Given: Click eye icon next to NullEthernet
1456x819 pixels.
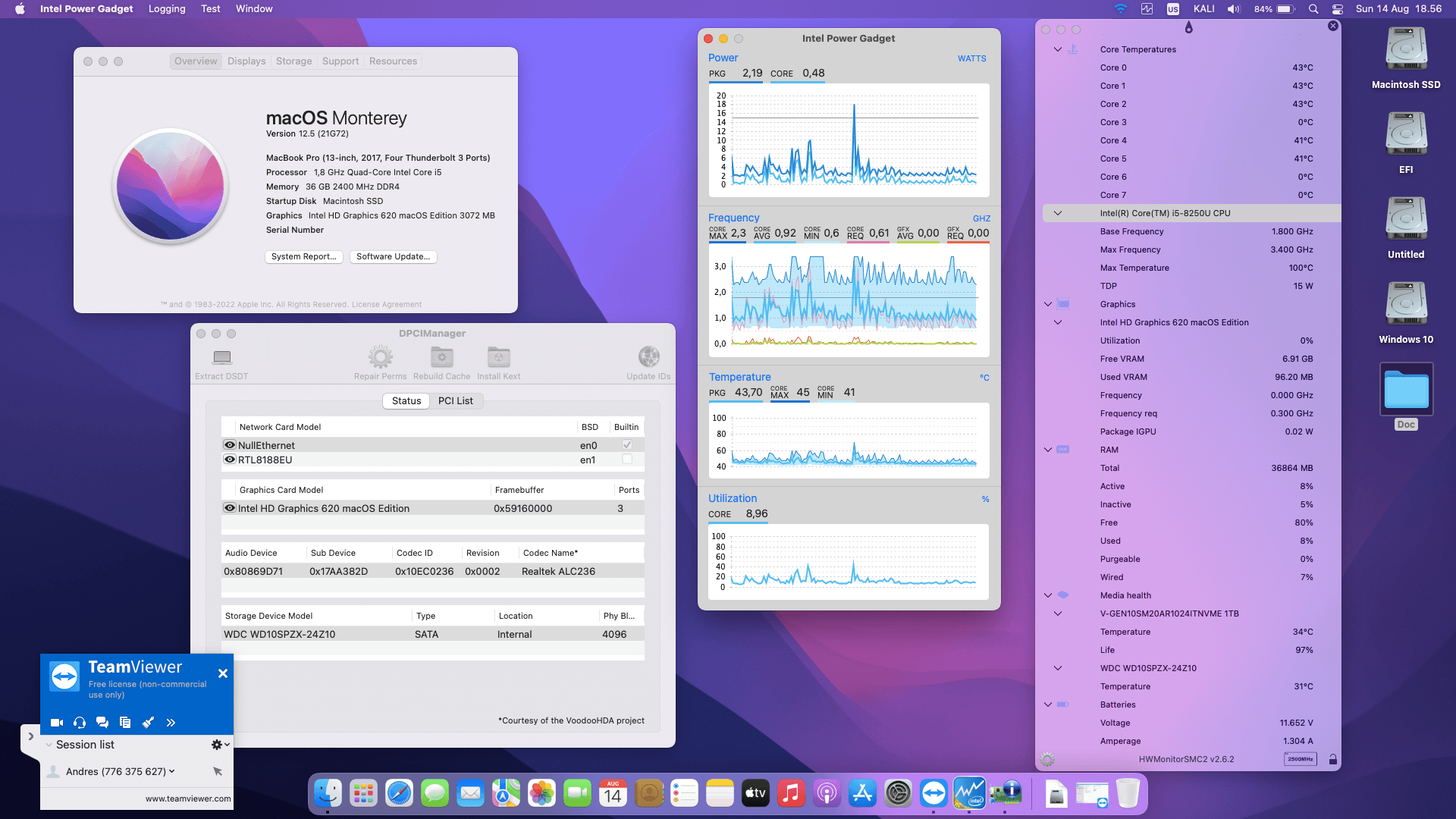Looking at the screenshot, I should (229, 445).
